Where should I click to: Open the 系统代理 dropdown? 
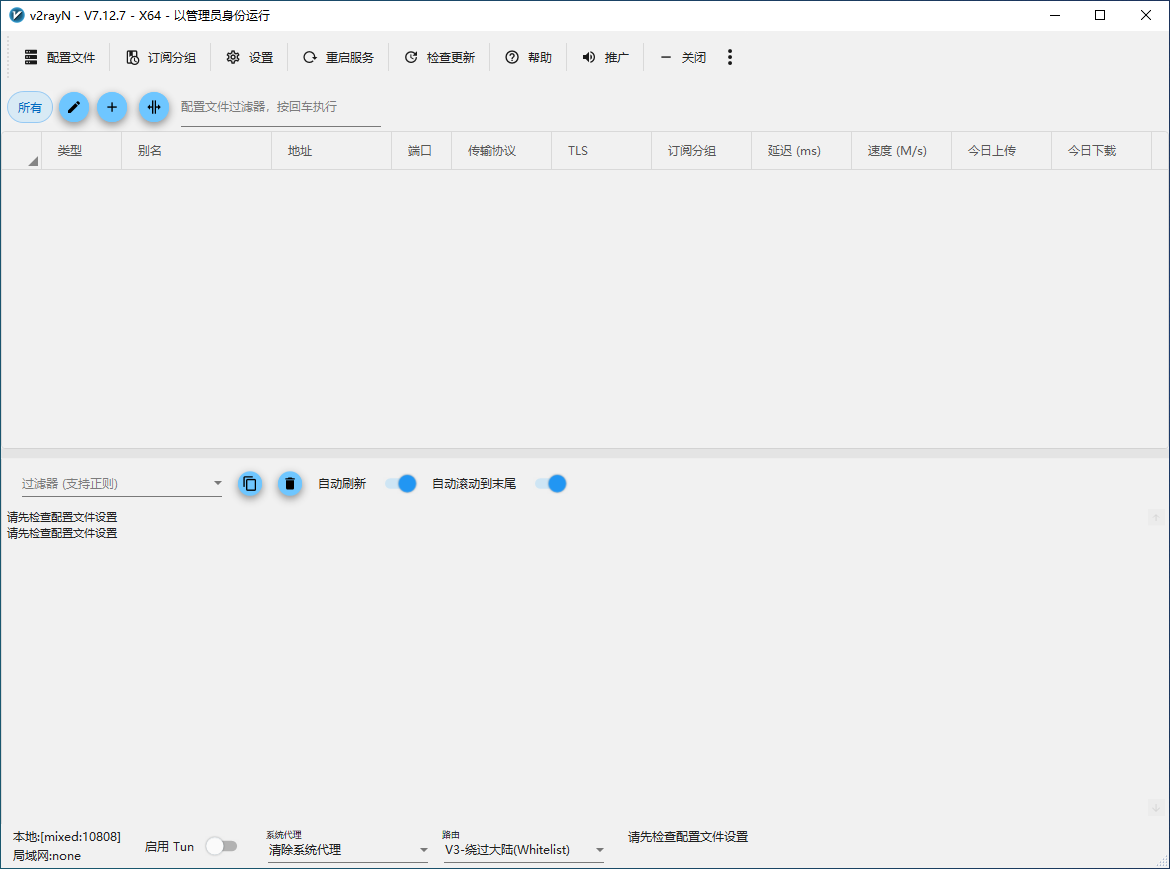tap(348, 850)
